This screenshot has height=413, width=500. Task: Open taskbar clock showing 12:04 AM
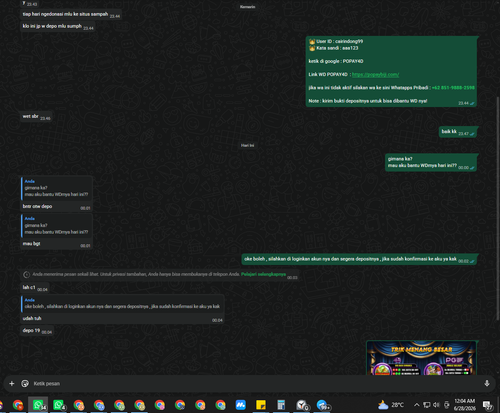click(x=465, y=405)
